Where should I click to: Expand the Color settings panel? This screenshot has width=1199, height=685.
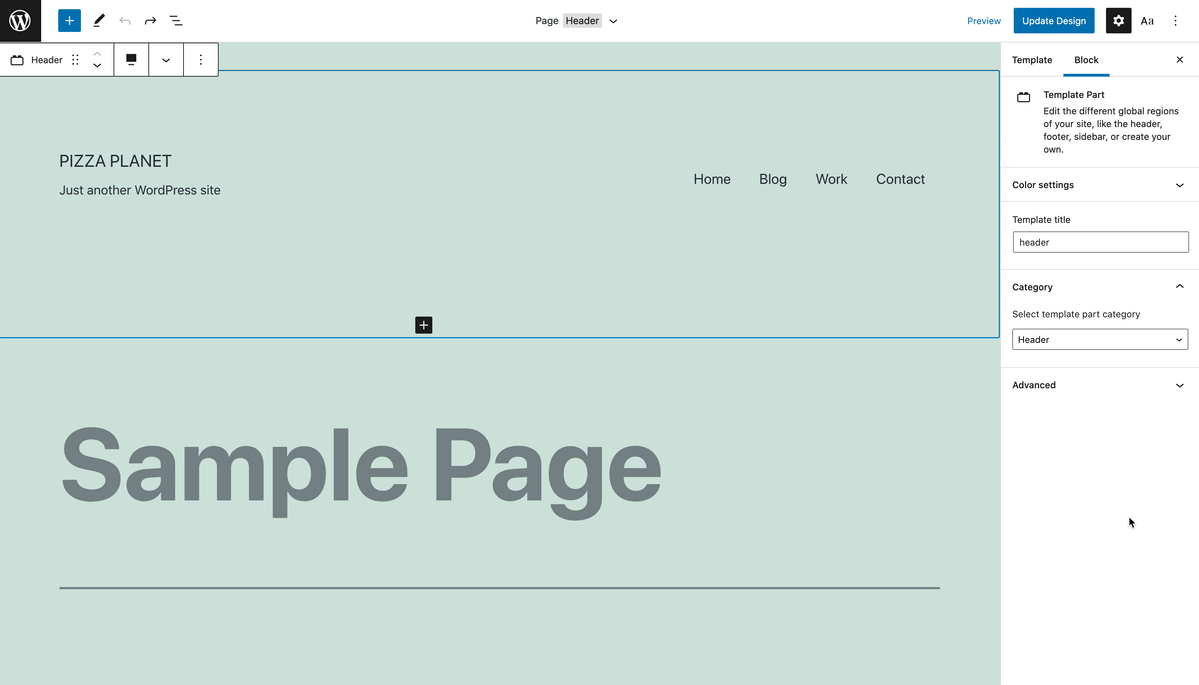[x=1100, y=185]
